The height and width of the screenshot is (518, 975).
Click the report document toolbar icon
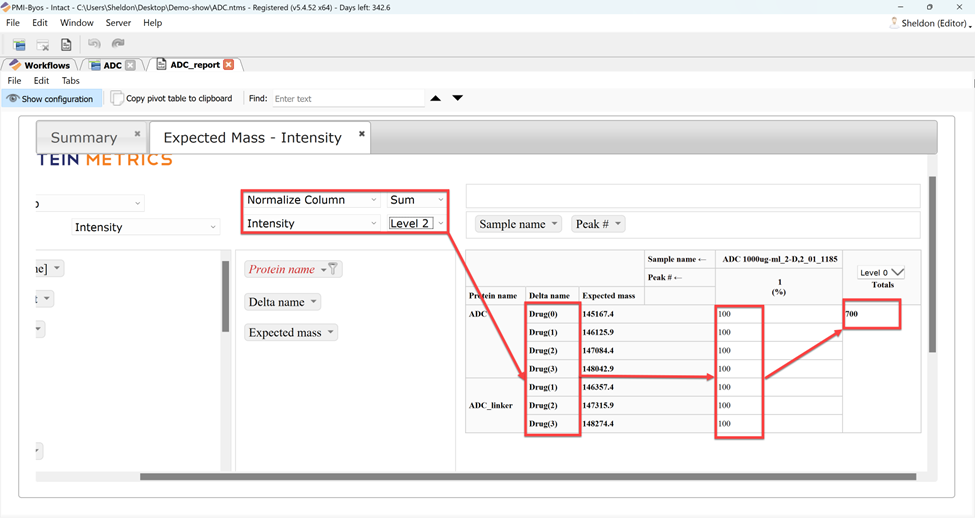click(66, 45)
